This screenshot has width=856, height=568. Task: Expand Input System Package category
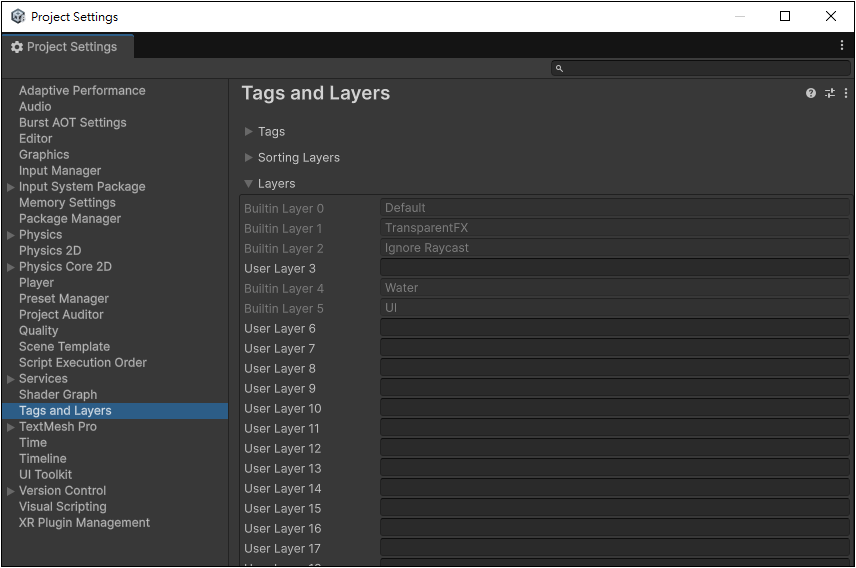click(10, 187)
